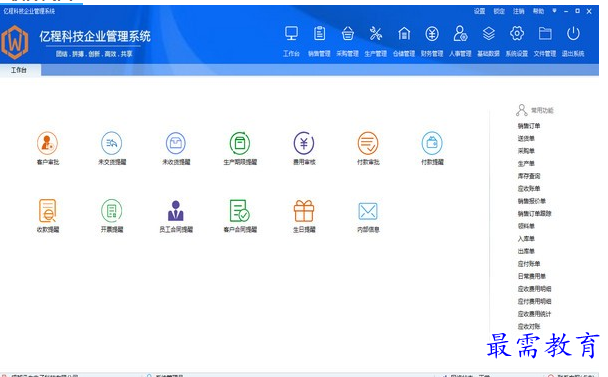Open 费用审核 expense review icon
The image size is (608, 377).
click(304, 143)
